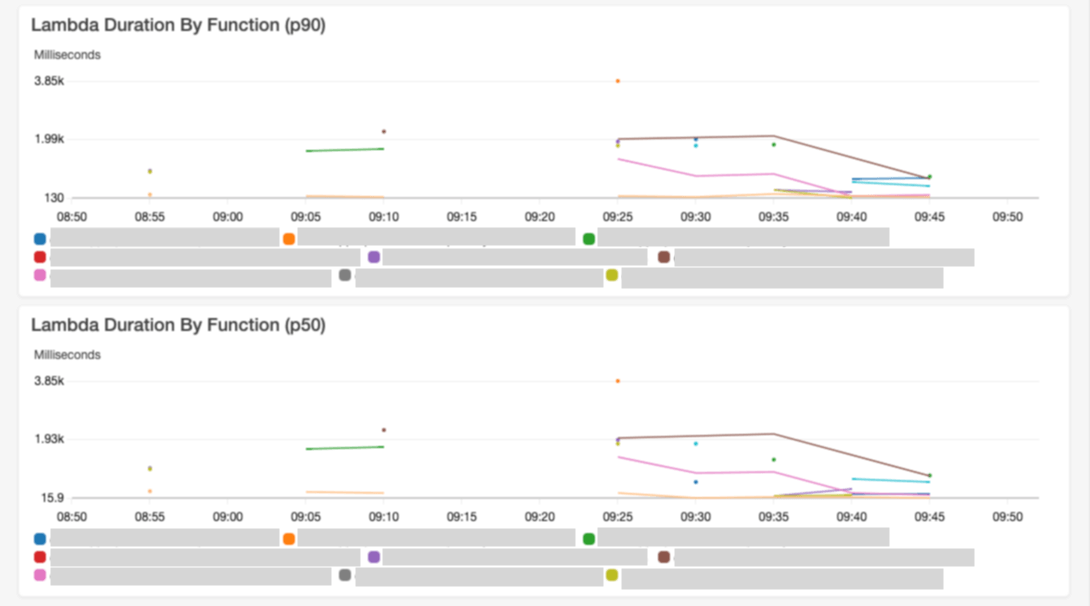The width and height of the screenshot is (1090, 606).
Task: Toggle the green legend series in p90 panel
Action: pos(589,239)
